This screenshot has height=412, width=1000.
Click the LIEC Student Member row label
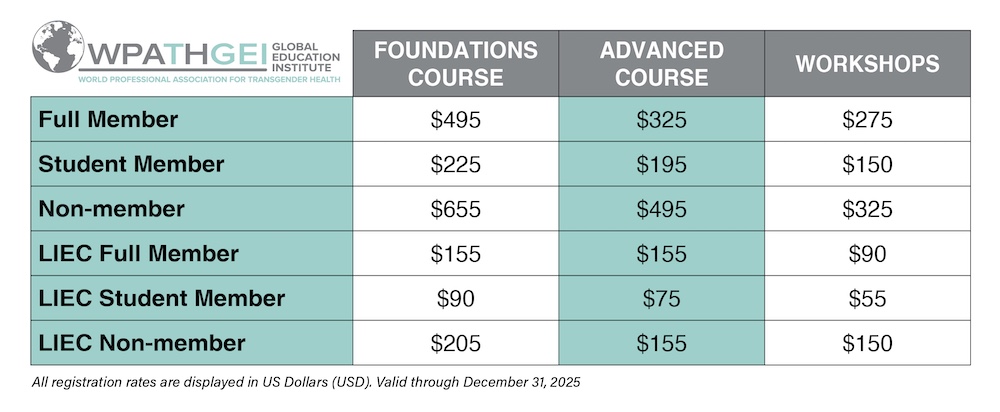tap(161, 298)
